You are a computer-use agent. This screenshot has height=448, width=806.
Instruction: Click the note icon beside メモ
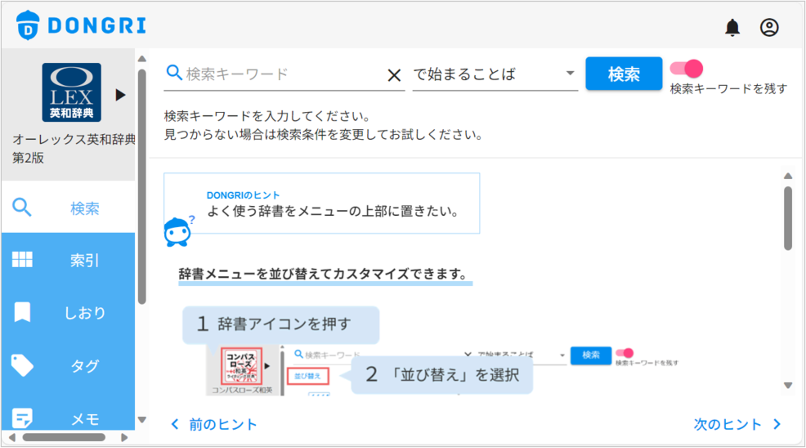[x=22, y=419]
